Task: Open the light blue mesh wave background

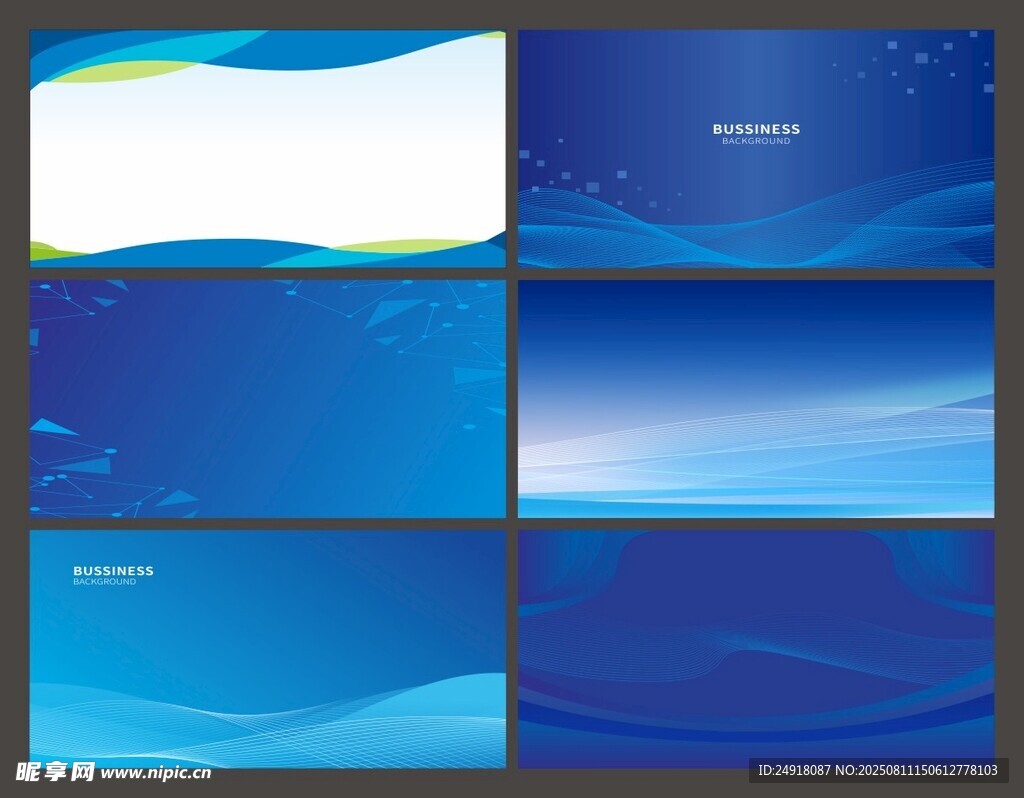Action: (x=267, y=648)
